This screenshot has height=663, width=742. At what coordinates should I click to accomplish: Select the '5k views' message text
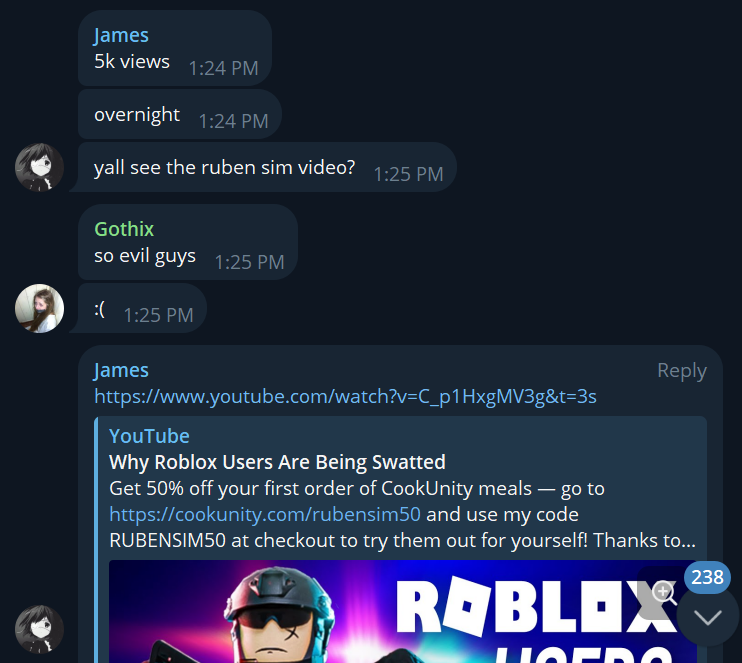coord(132,62)
